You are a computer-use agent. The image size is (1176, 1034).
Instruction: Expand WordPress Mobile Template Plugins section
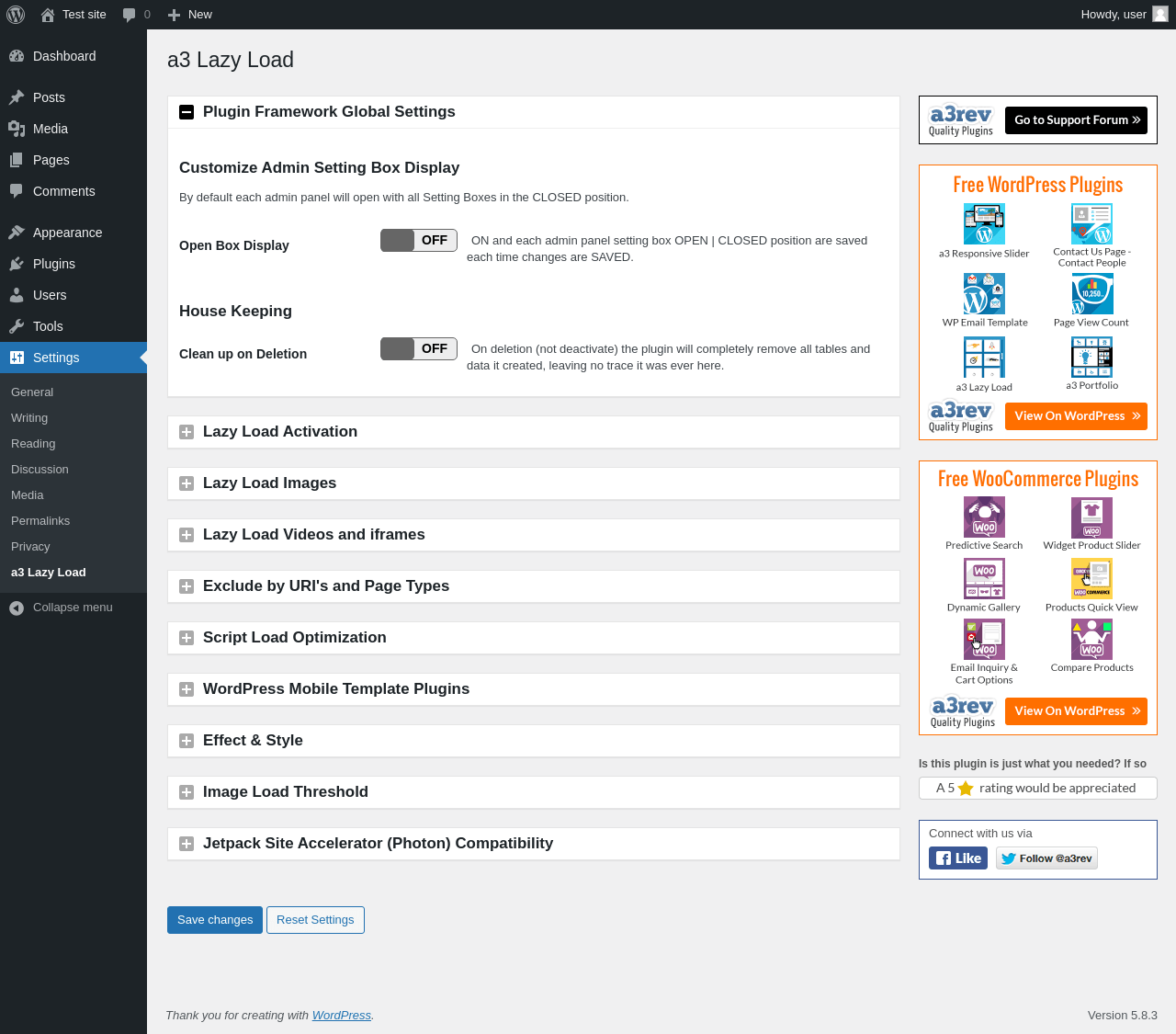tap(534, 689)
